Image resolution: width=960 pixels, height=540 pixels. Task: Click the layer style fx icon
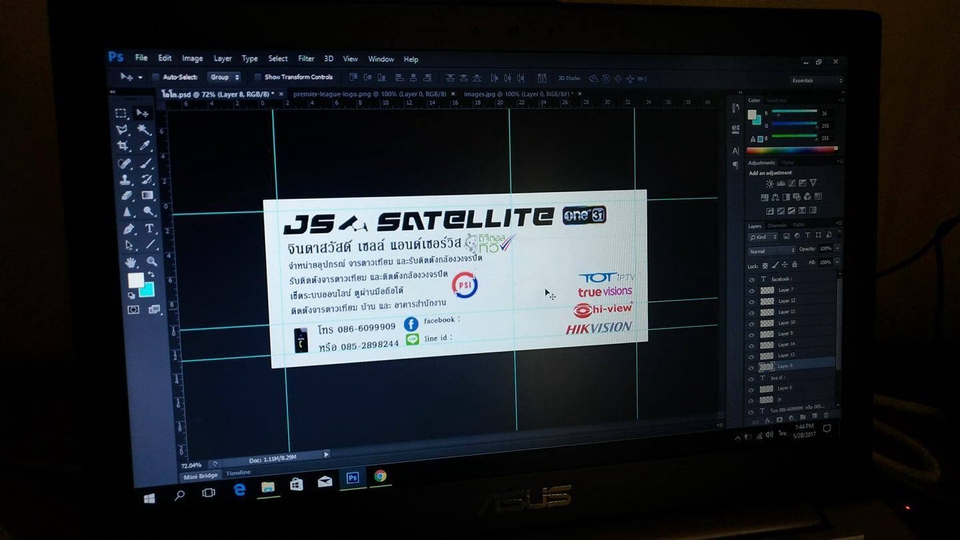click(x=768, y=421)
